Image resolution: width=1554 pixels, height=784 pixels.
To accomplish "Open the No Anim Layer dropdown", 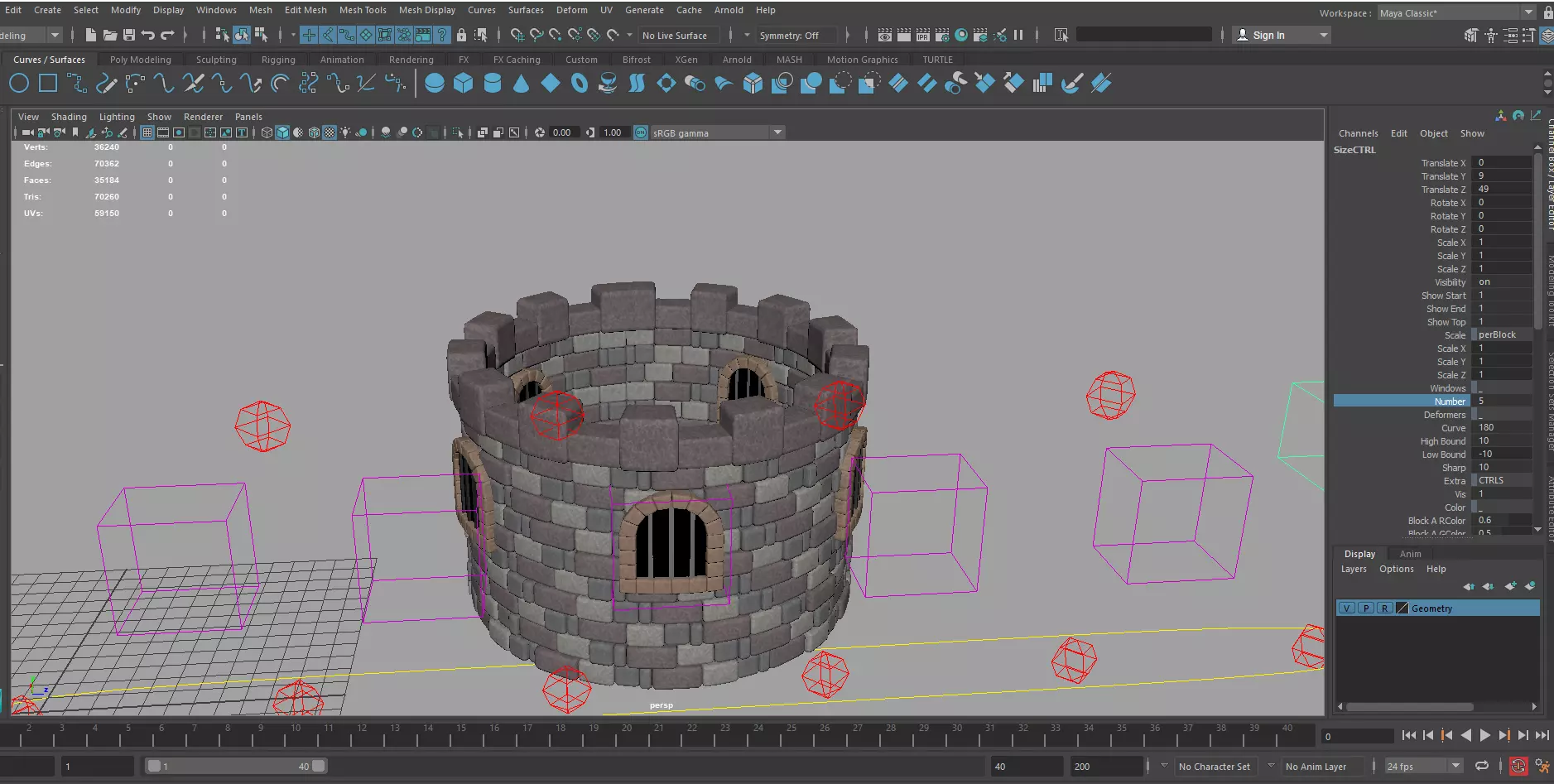I will [x=1322, y=767].
